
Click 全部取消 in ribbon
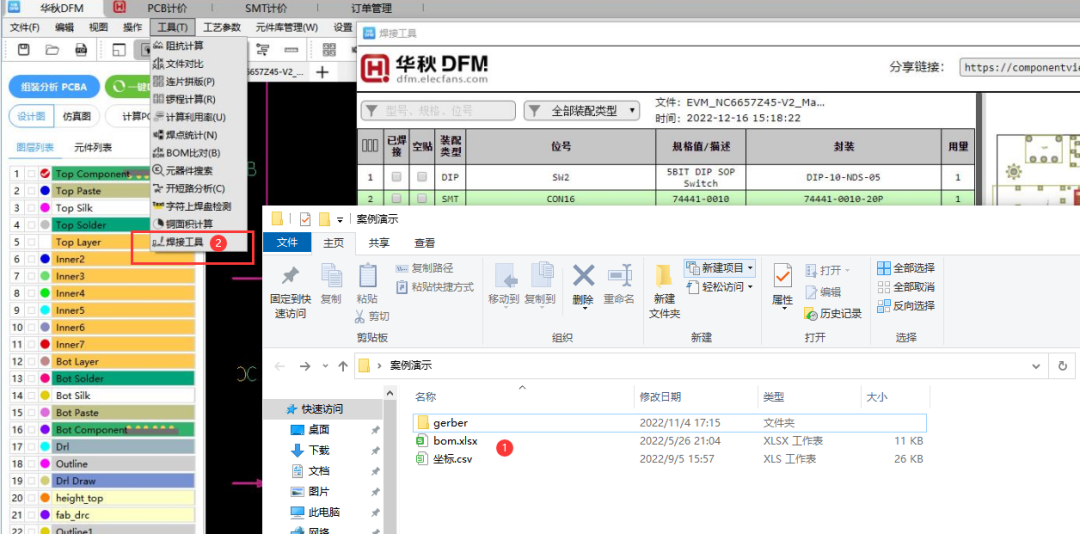(x=905, y=287)
